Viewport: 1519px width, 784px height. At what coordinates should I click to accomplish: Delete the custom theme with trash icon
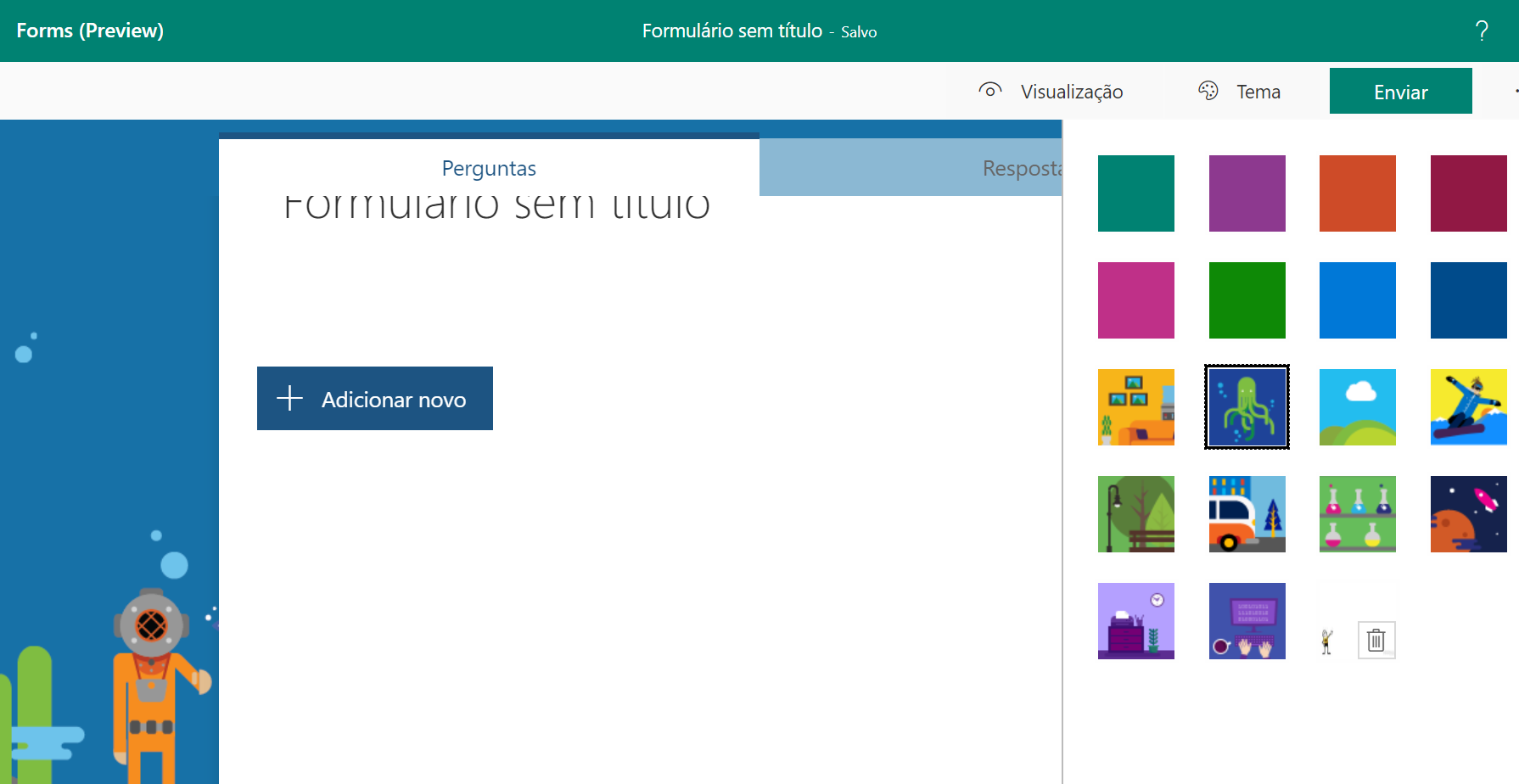(1376, 641)
